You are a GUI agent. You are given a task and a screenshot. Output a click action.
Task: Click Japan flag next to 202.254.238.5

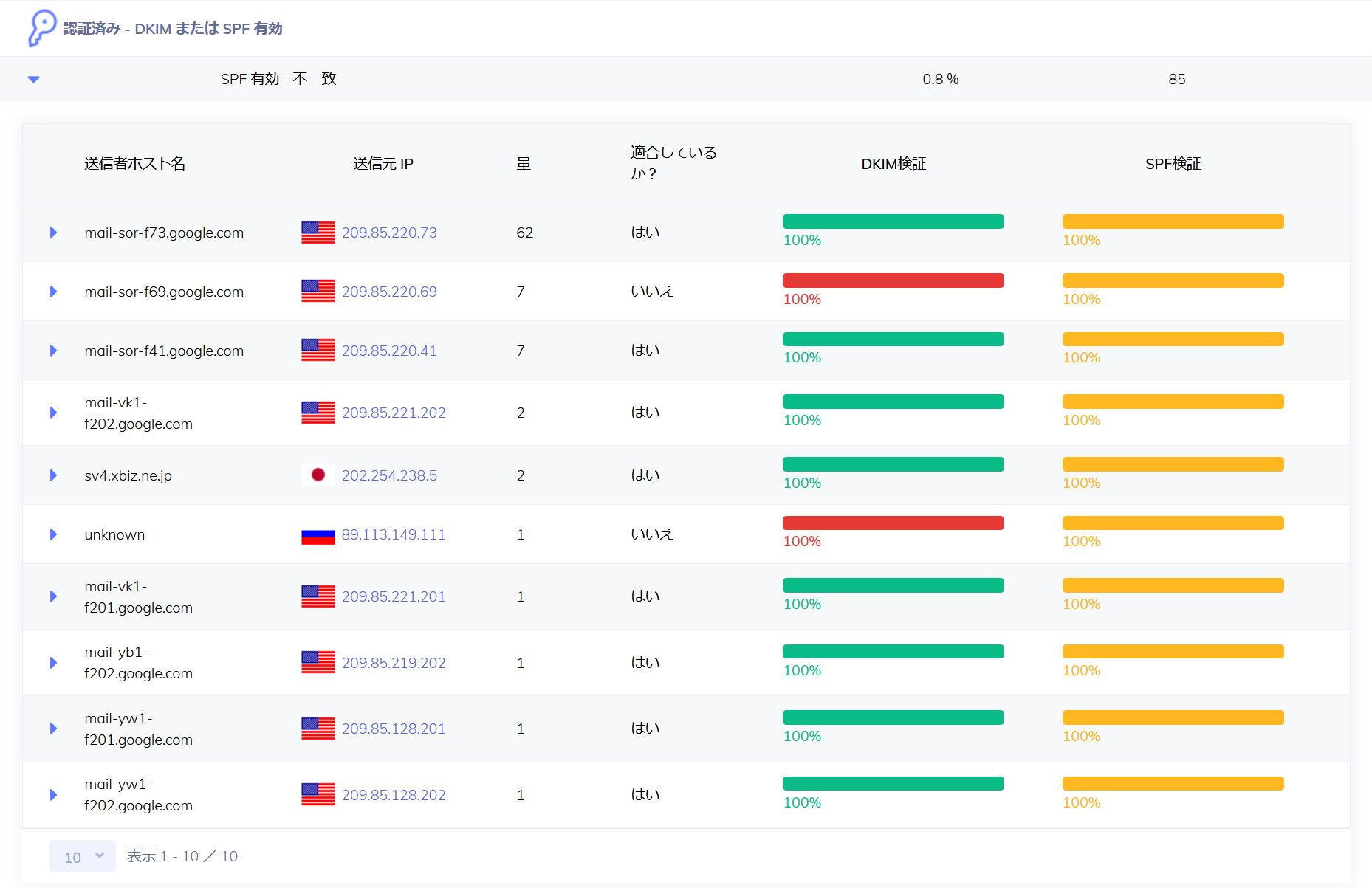pyautogui.click(x=318, y=475)
